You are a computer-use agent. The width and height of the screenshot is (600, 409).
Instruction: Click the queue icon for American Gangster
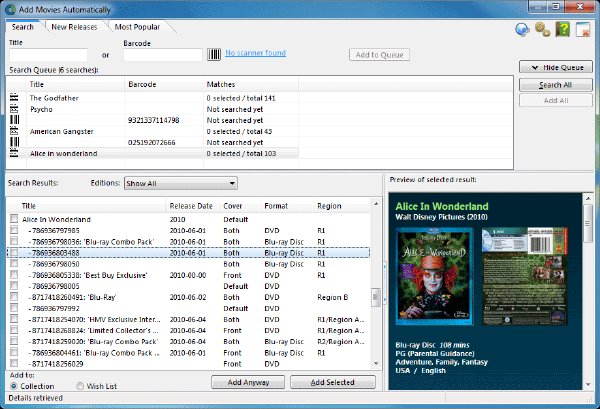[14, 131]
